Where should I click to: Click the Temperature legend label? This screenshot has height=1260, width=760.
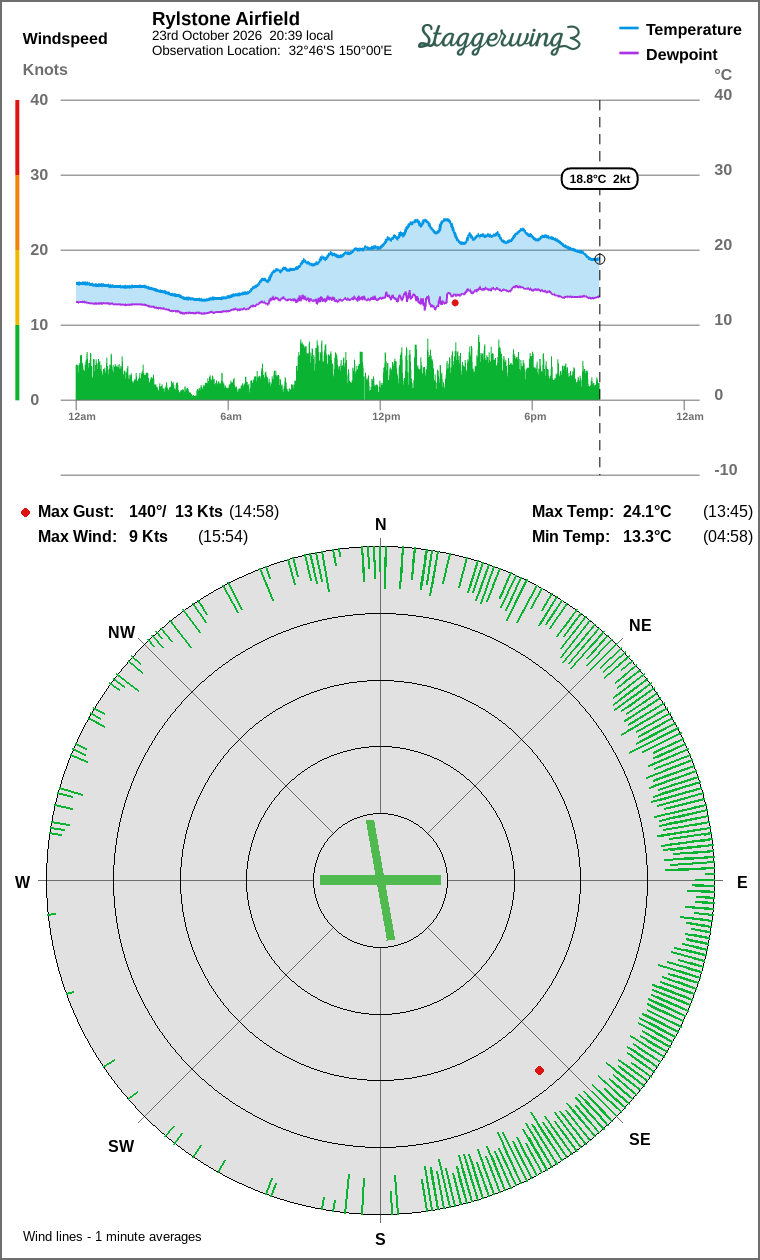(x=694, y=29)
